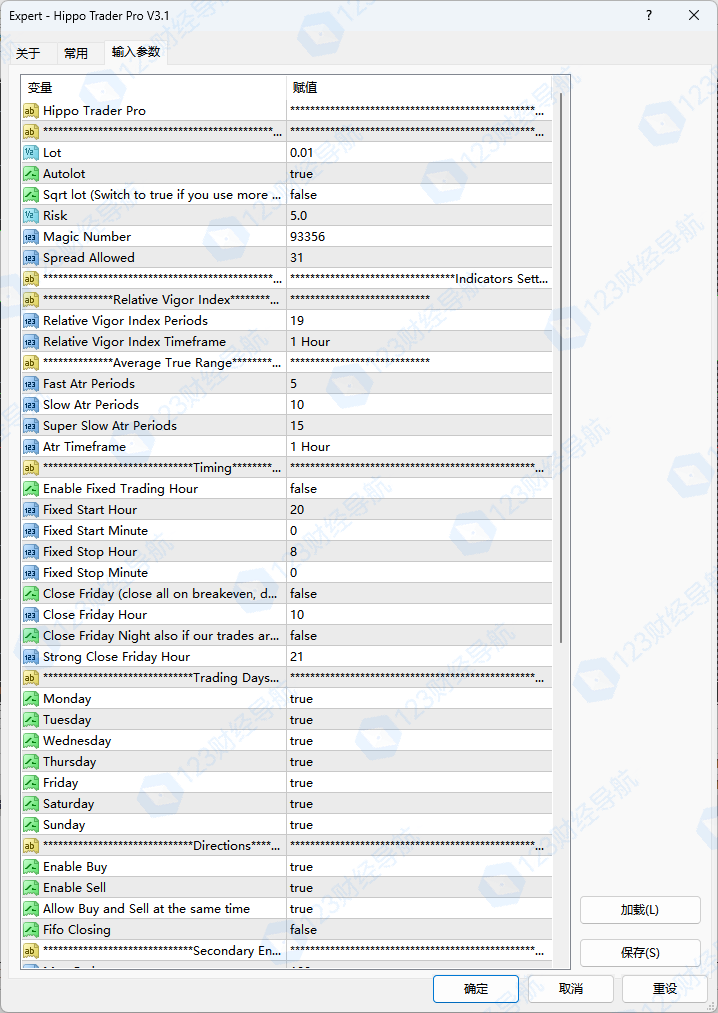This screenshot has height=1013, width=718.
Task: Open the Wednesday value dropdown
Action: coord(419,740)
